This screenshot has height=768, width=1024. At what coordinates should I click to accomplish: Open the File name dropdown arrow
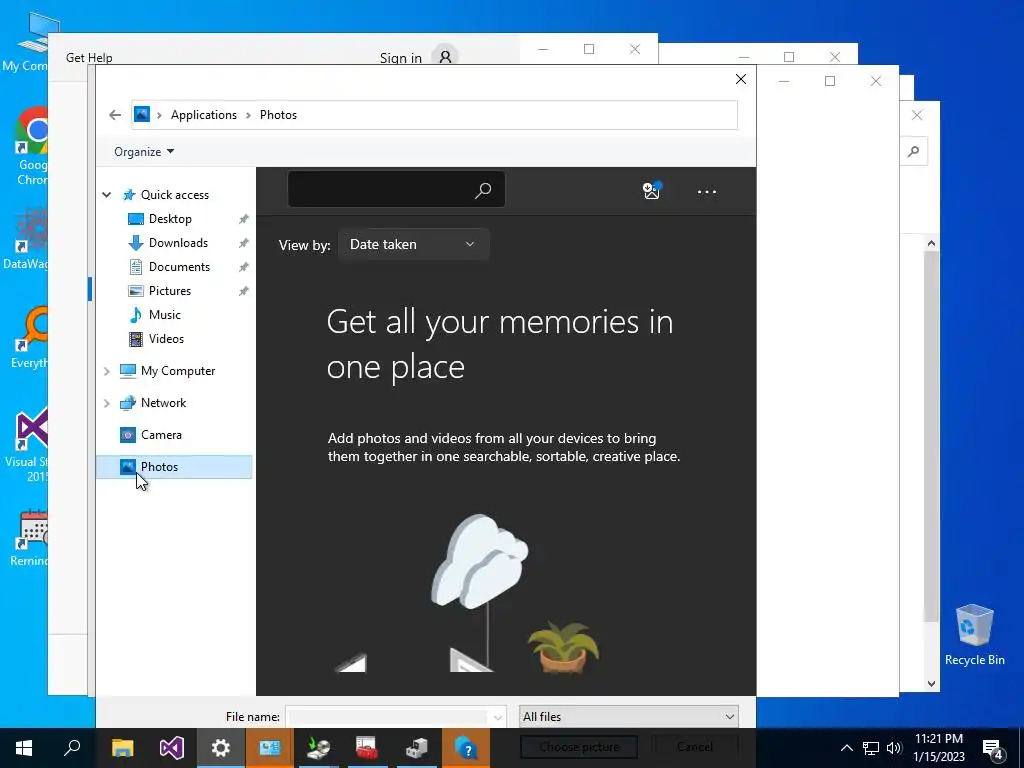pos(498,717)
